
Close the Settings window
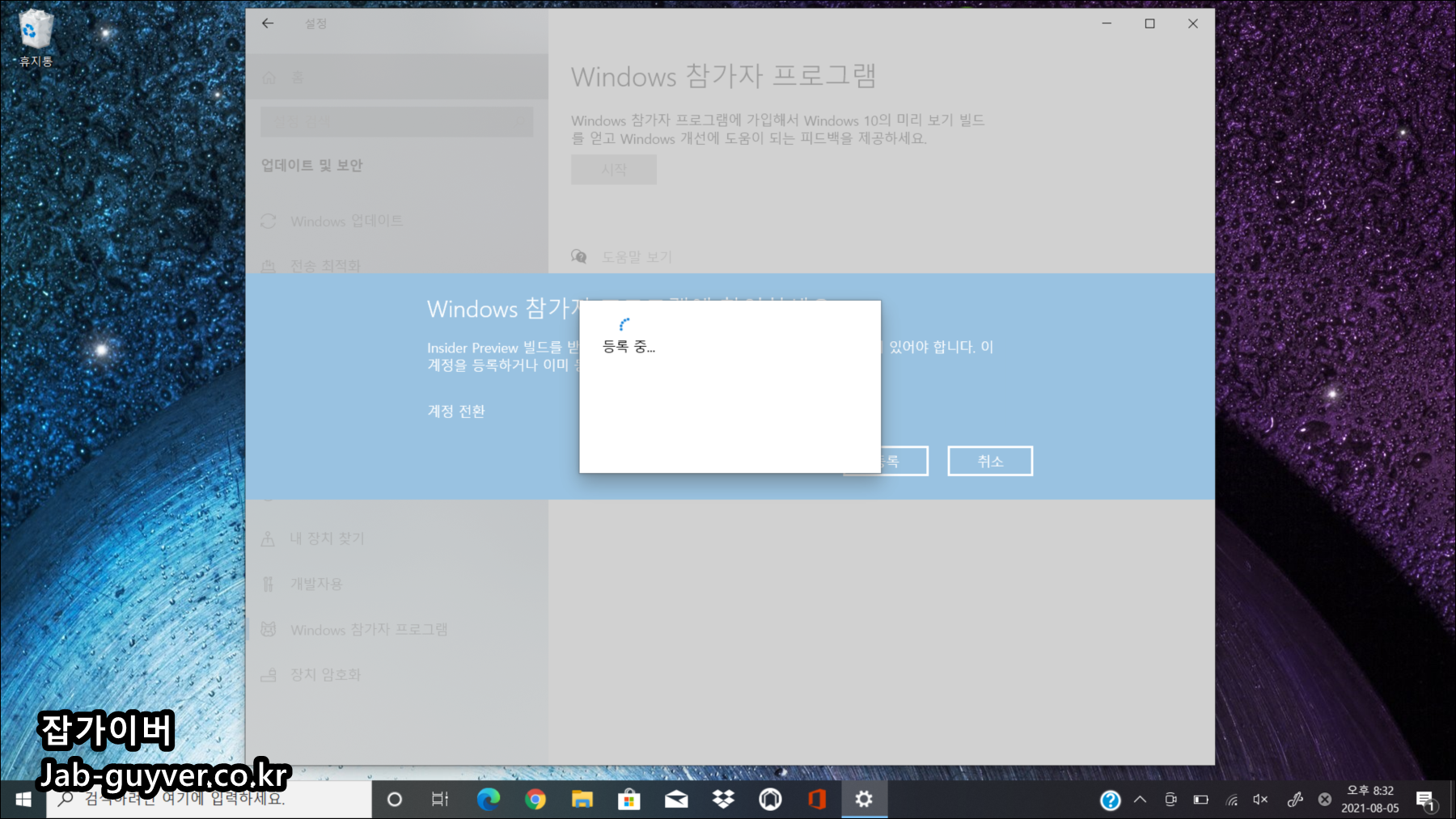pyautogui.click(x=1193, y=23)
